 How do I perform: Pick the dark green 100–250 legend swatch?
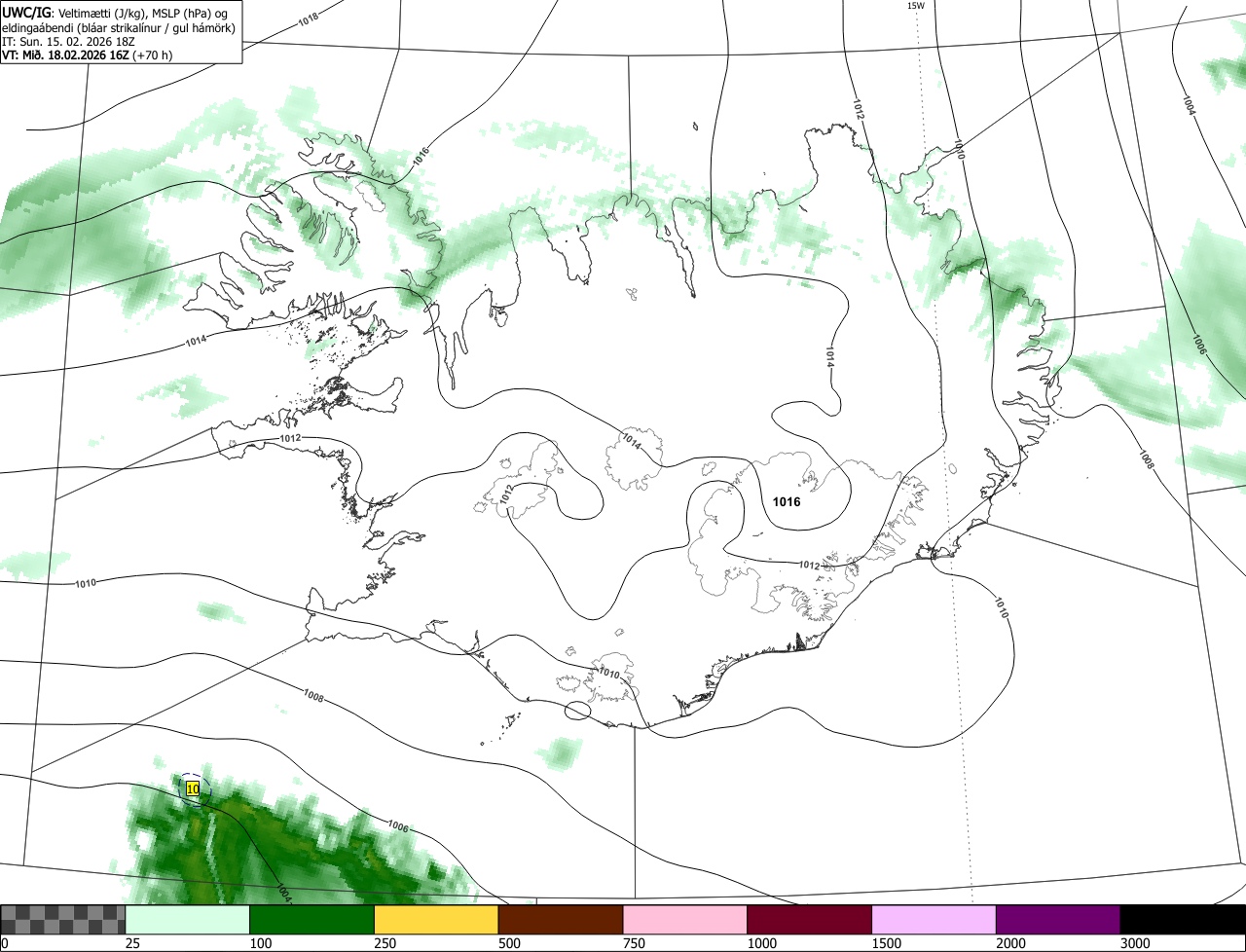[312, 920]
